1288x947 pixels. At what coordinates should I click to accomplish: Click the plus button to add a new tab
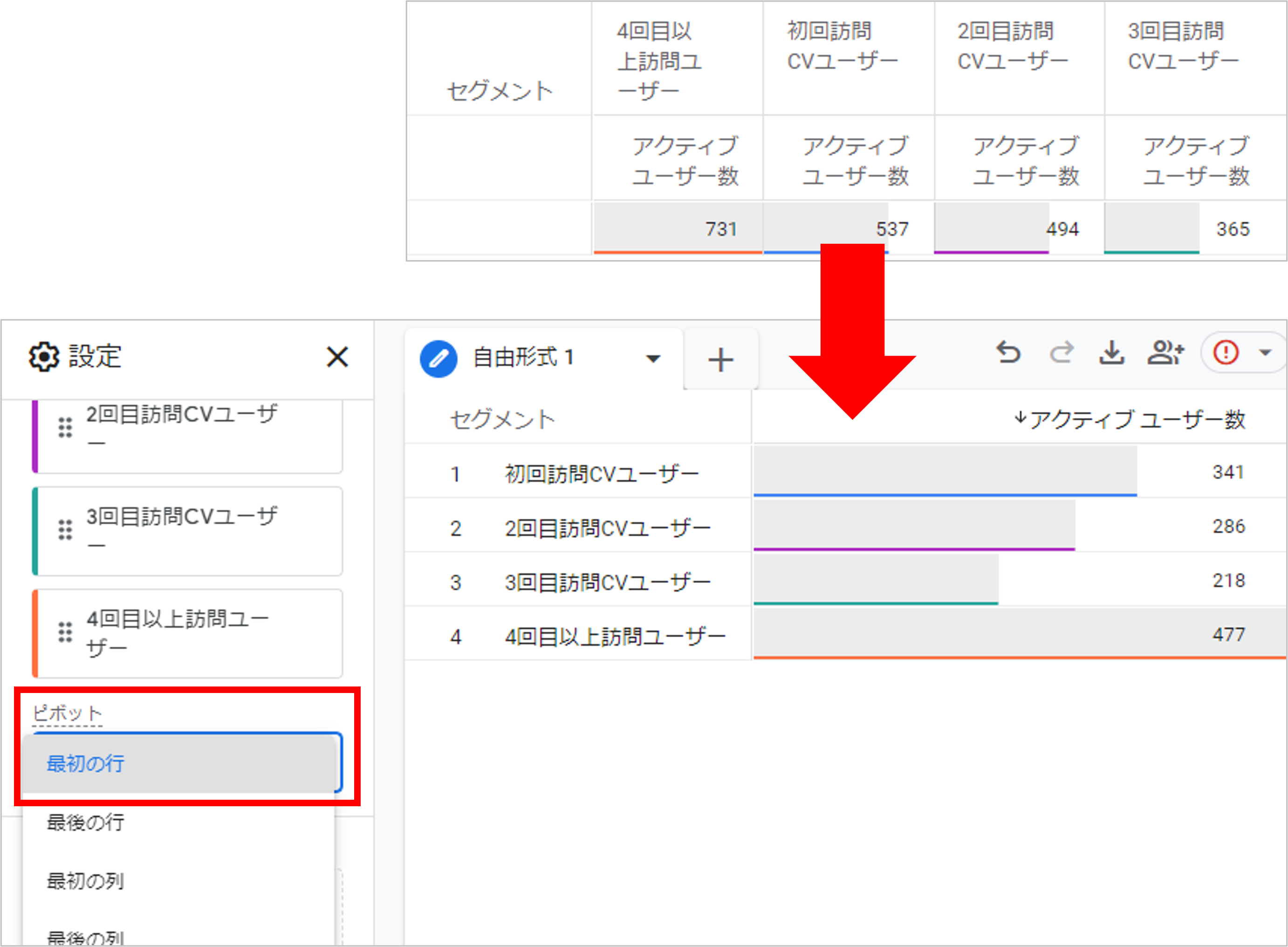tap(721, 359)
